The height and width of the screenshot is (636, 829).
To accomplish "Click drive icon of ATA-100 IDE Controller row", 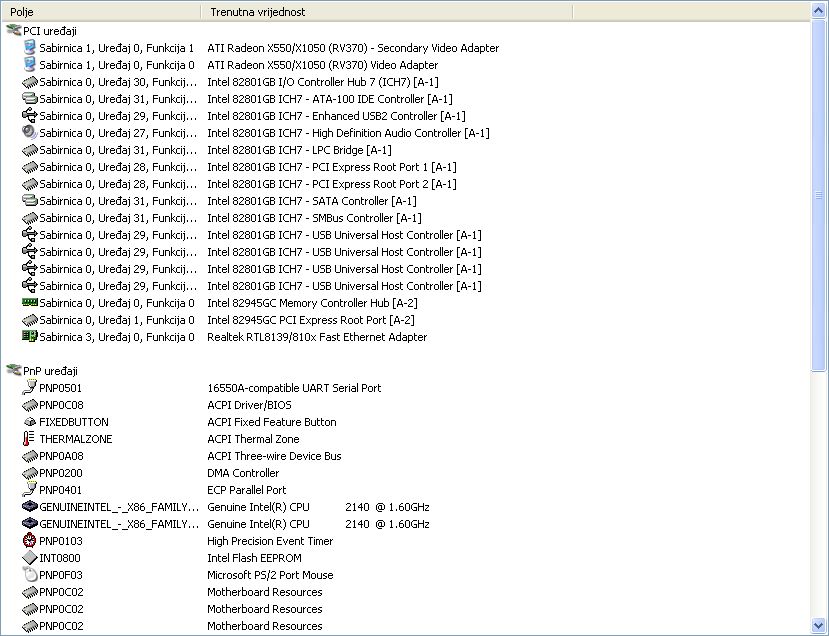I will [30, 99].
